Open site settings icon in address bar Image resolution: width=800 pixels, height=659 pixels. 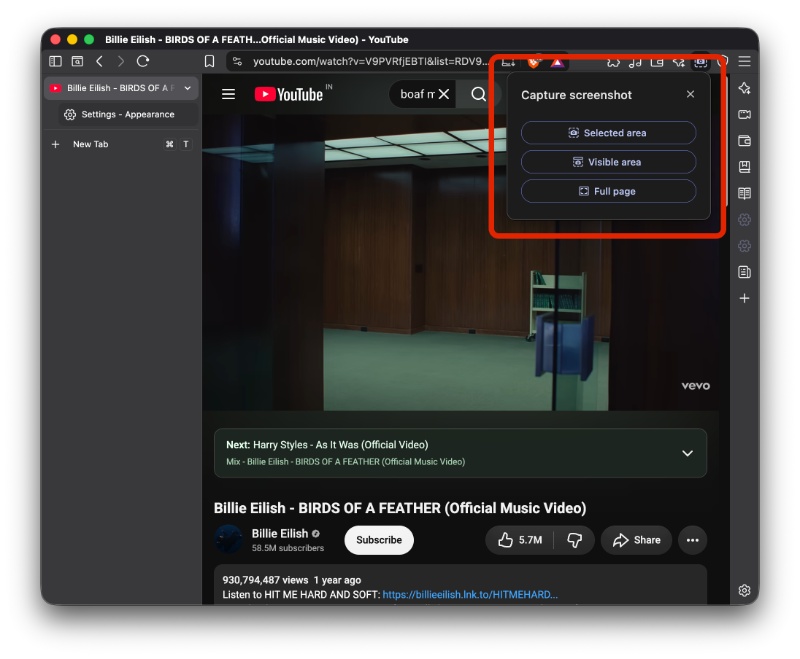click(x=237, y=61)
